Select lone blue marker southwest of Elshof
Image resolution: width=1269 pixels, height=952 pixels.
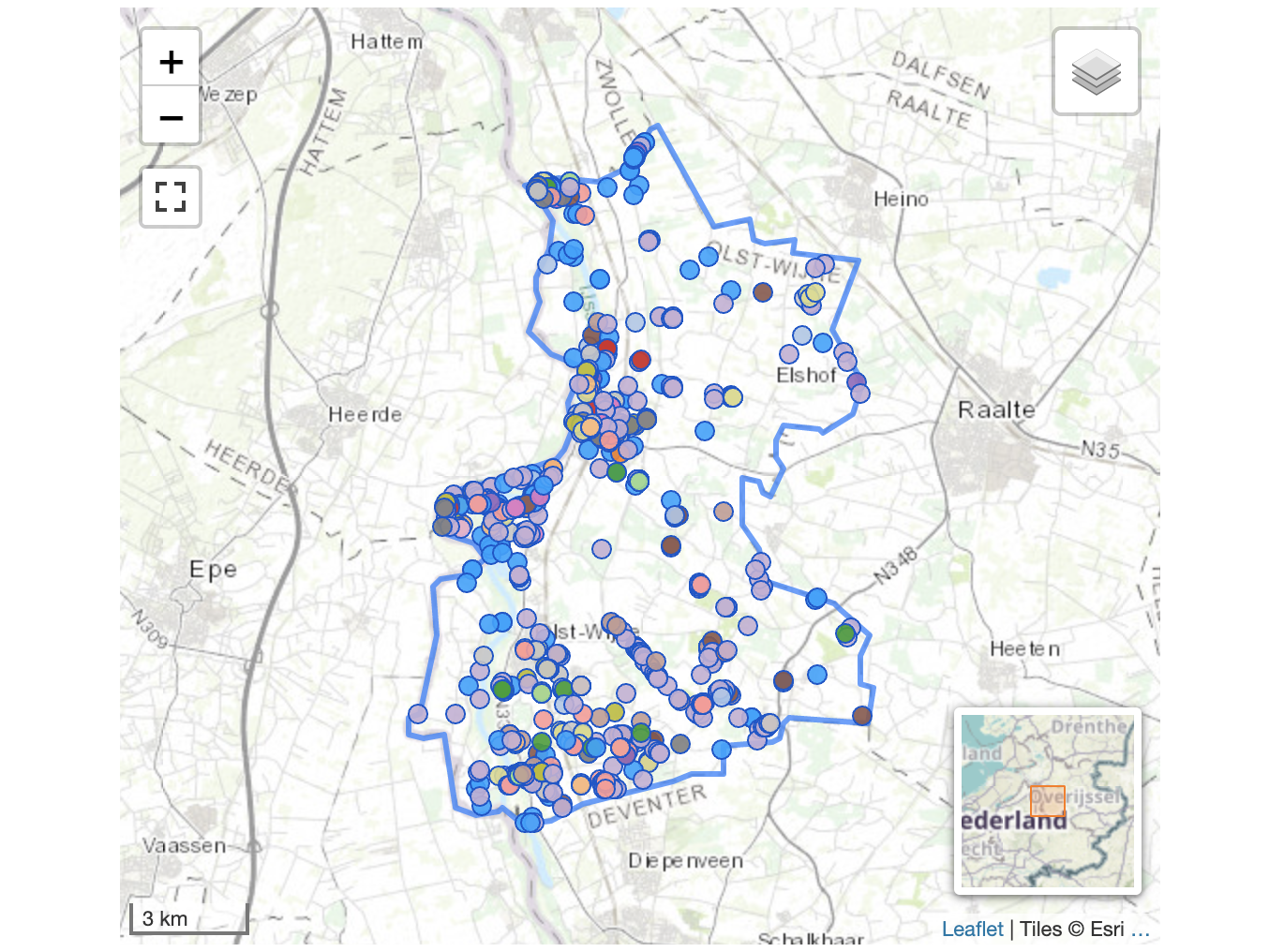[x=705, y=431]
